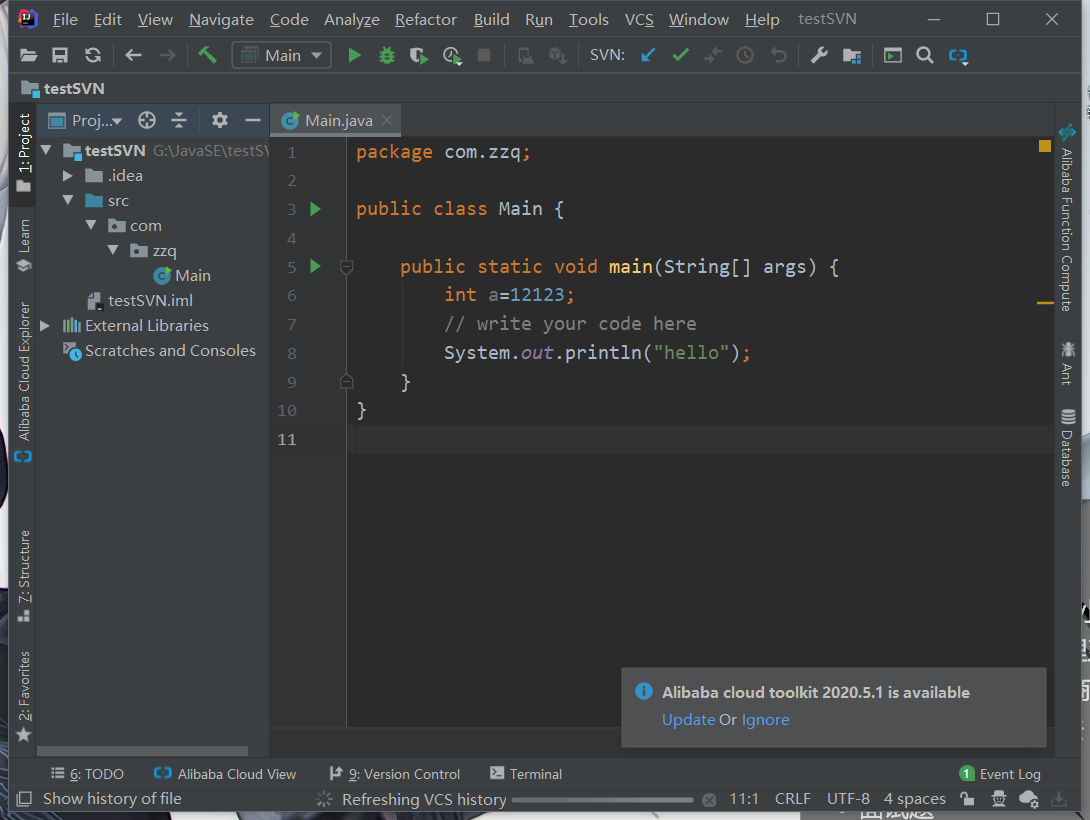Locate file using the crosshair target icon

click(147, 120)
